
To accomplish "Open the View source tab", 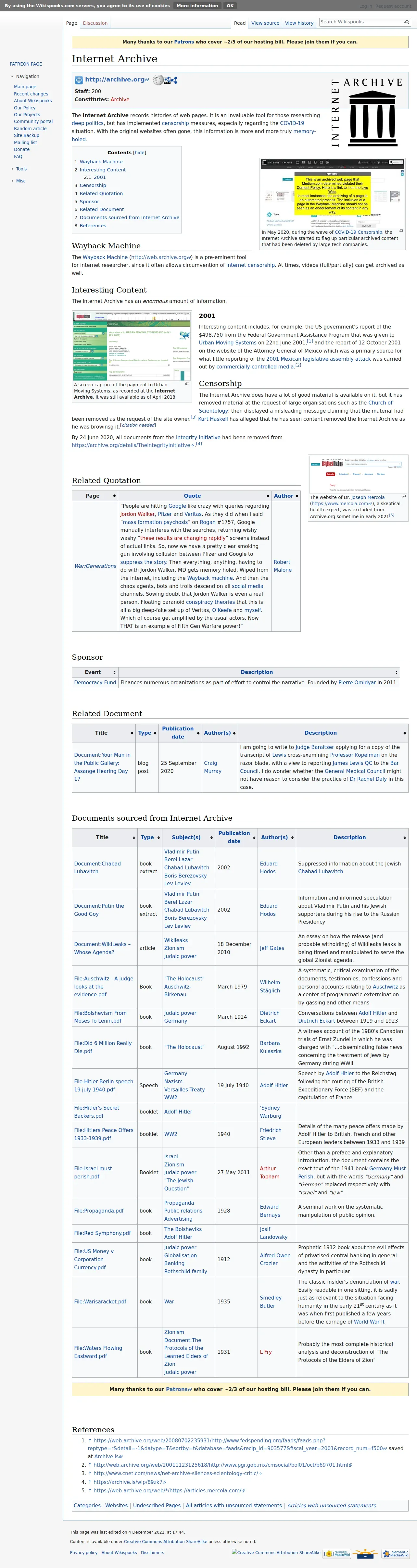I will (265, 23).
